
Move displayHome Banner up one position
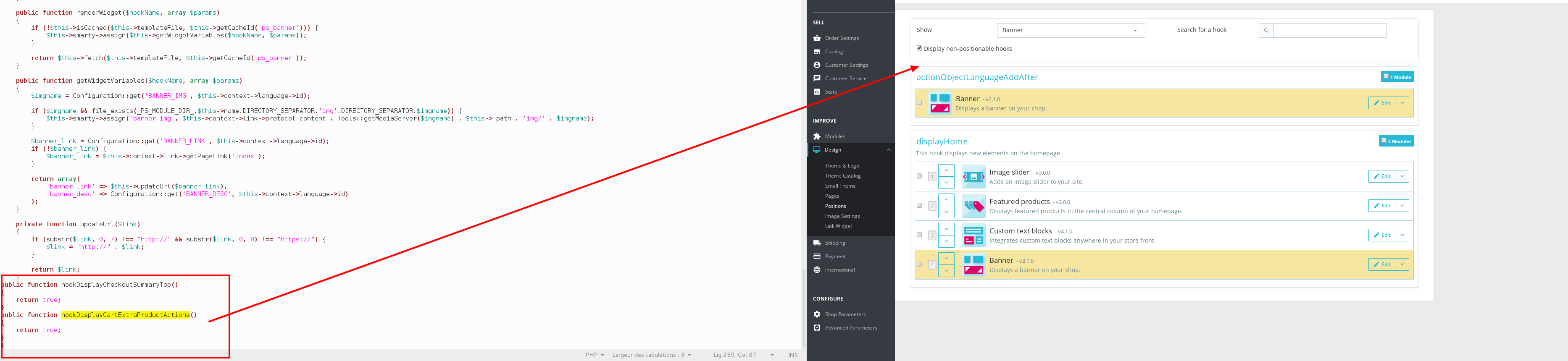click(946, 258)
